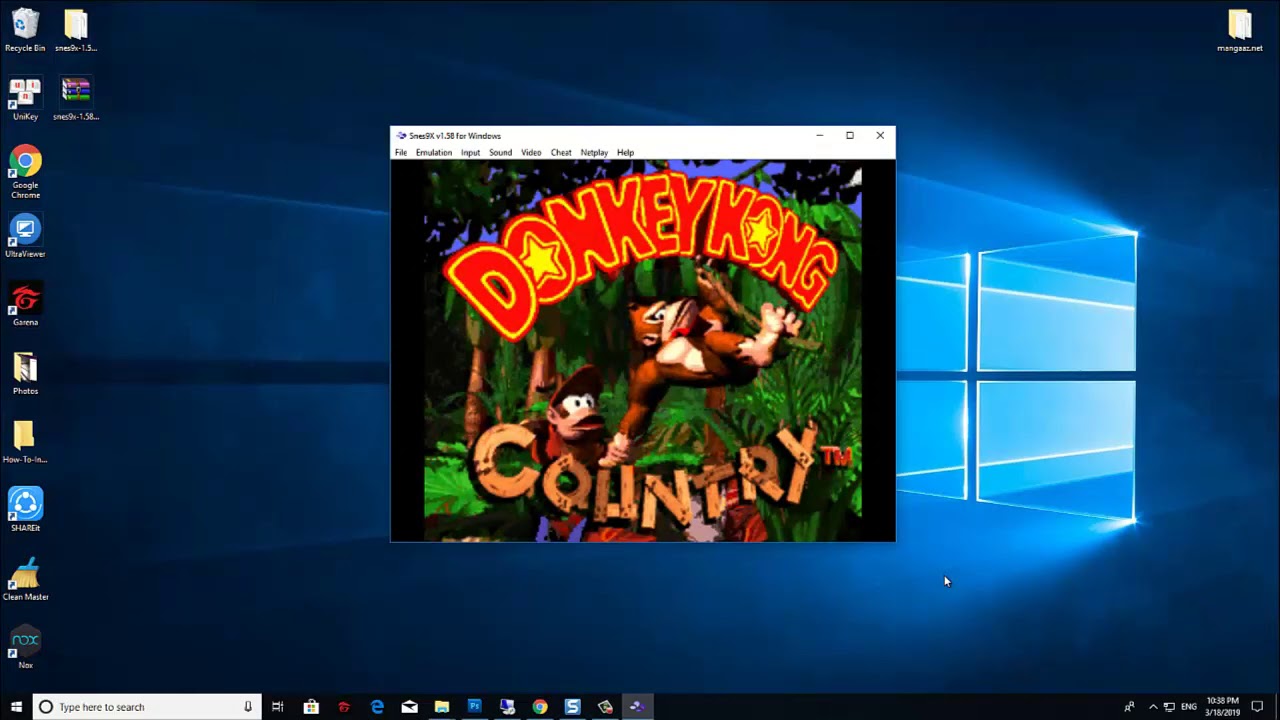Open the clock showing 10:38 PM
The height and width of the screenshot is (720, 1280).
click(1222, 707)
